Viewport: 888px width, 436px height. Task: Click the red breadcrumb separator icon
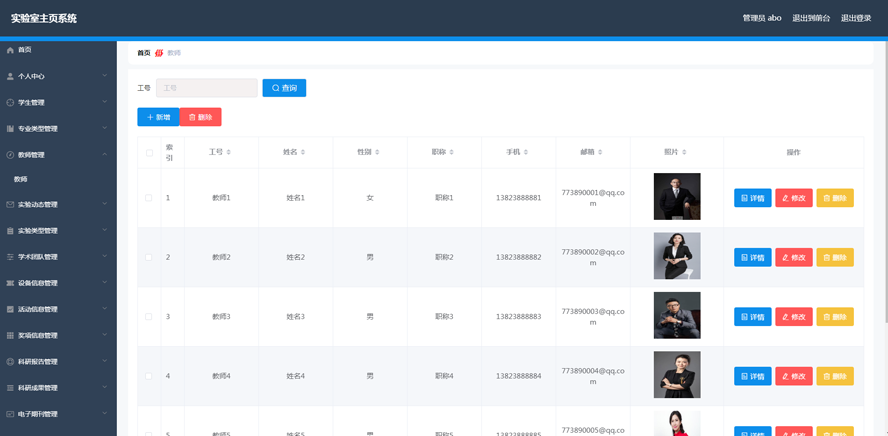click(x=159, y=53)
